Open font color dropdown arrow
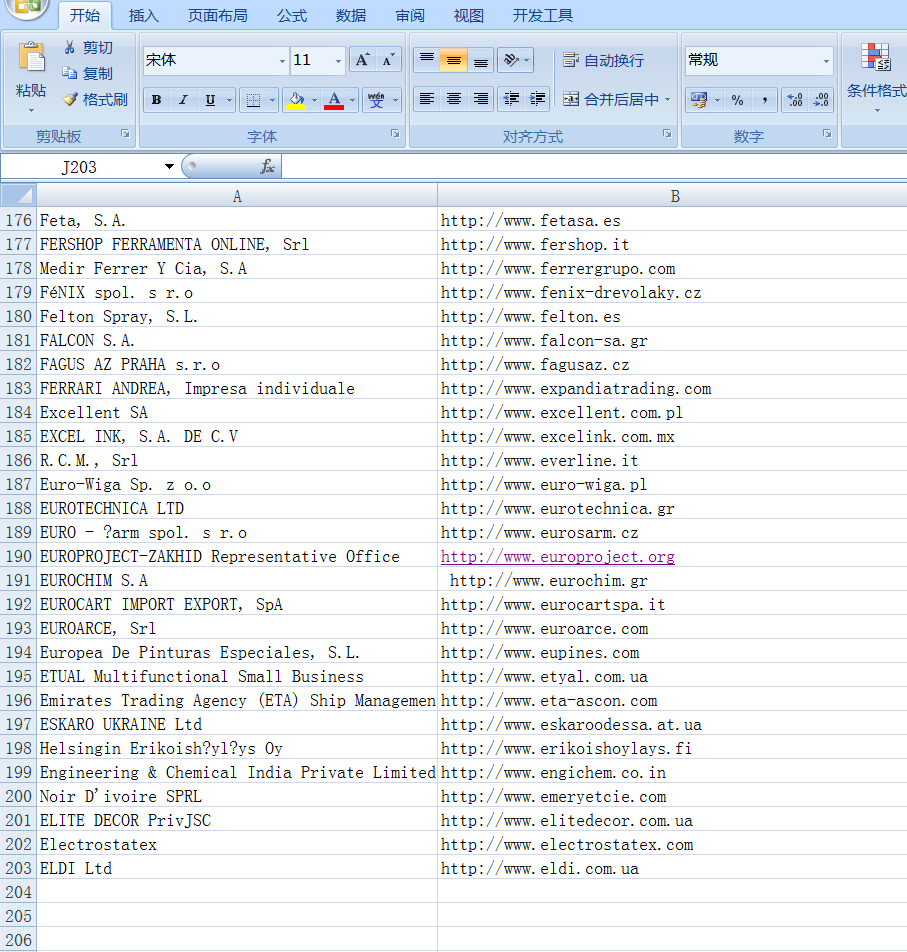 [352, 100]
